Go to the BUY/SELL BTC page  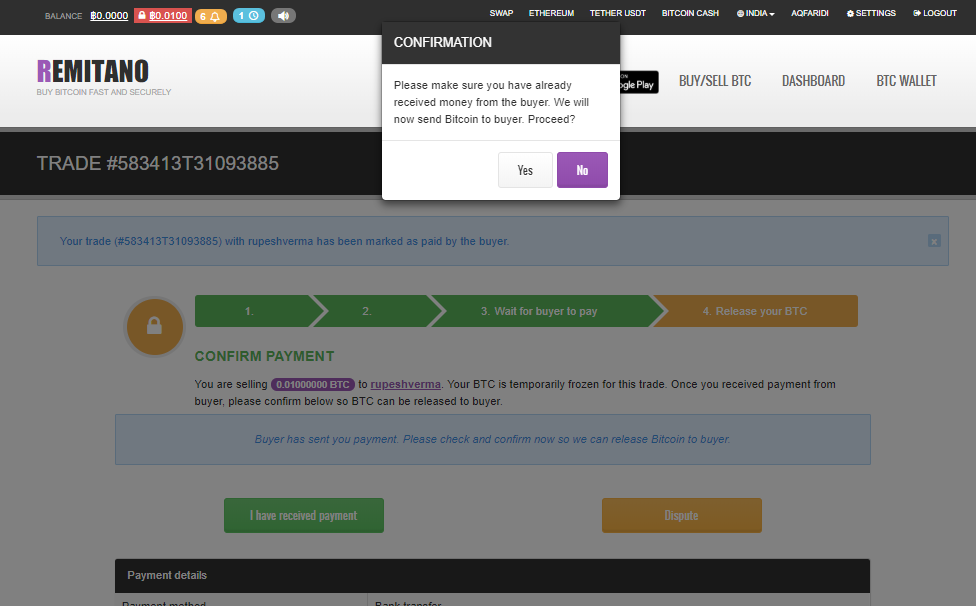[x=715, y=81]
